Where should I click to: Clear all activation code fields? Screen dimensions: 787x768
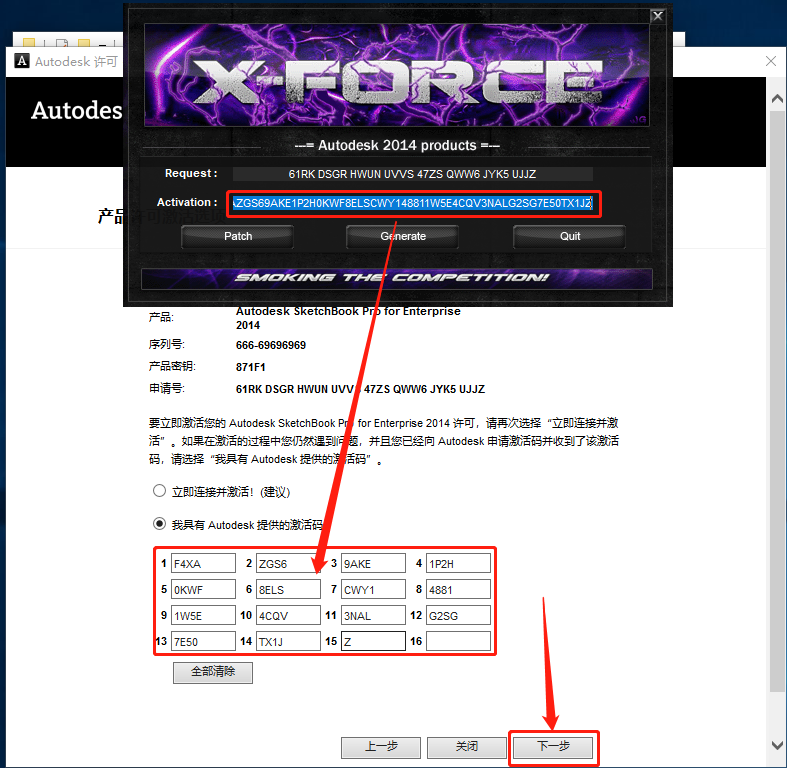pos(213,672)
